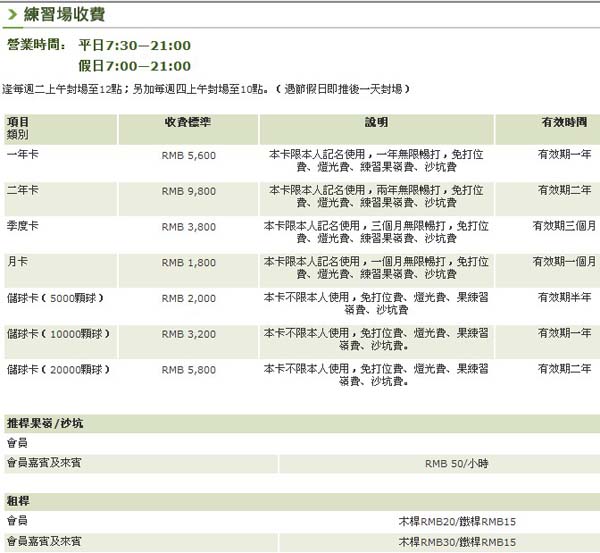
Task: Choose the 季度卡 row label
Action: click(22, 227)
